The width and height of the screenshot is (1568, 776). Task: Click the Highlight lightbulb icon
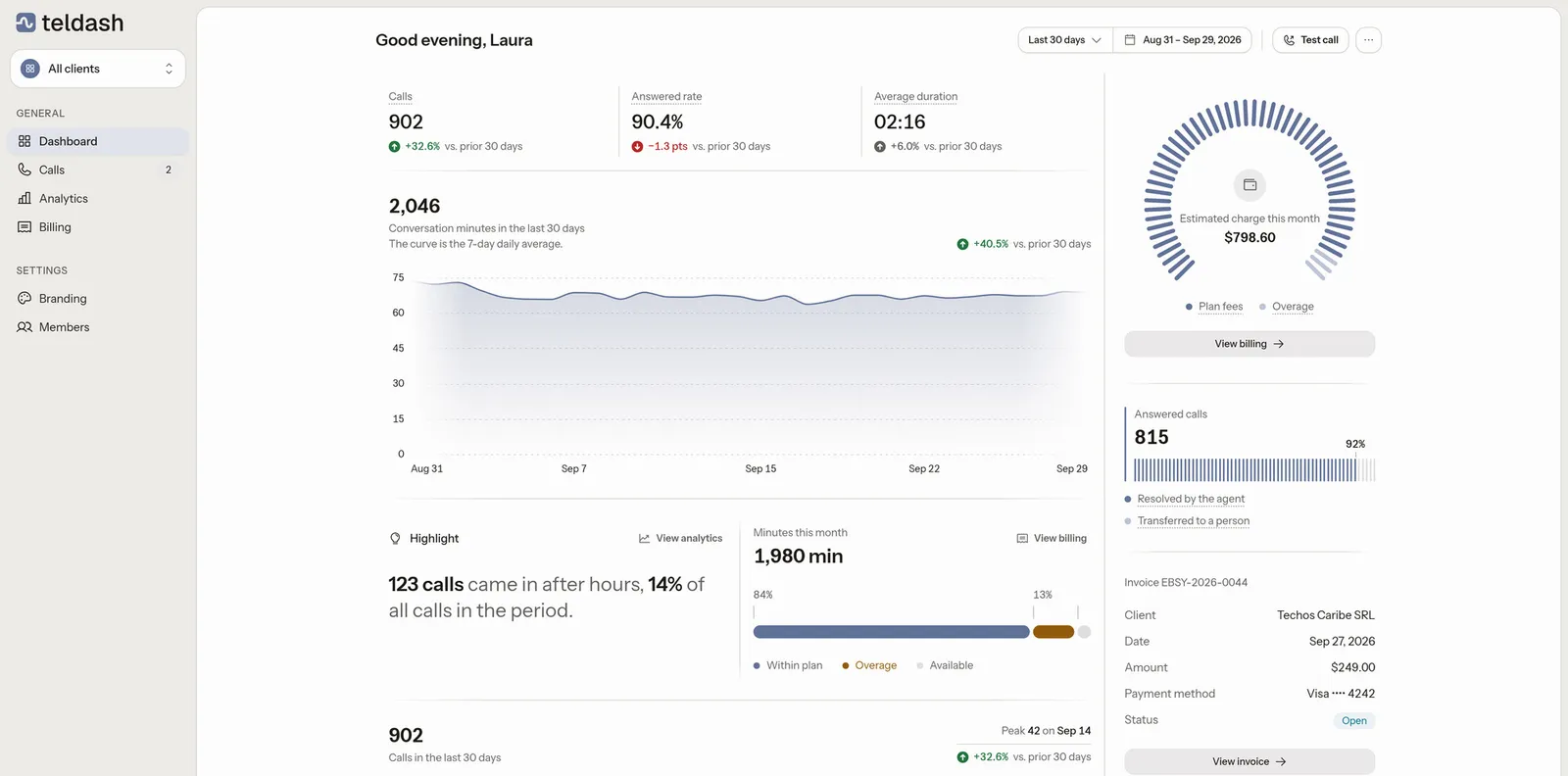click(x=395, y=538)
